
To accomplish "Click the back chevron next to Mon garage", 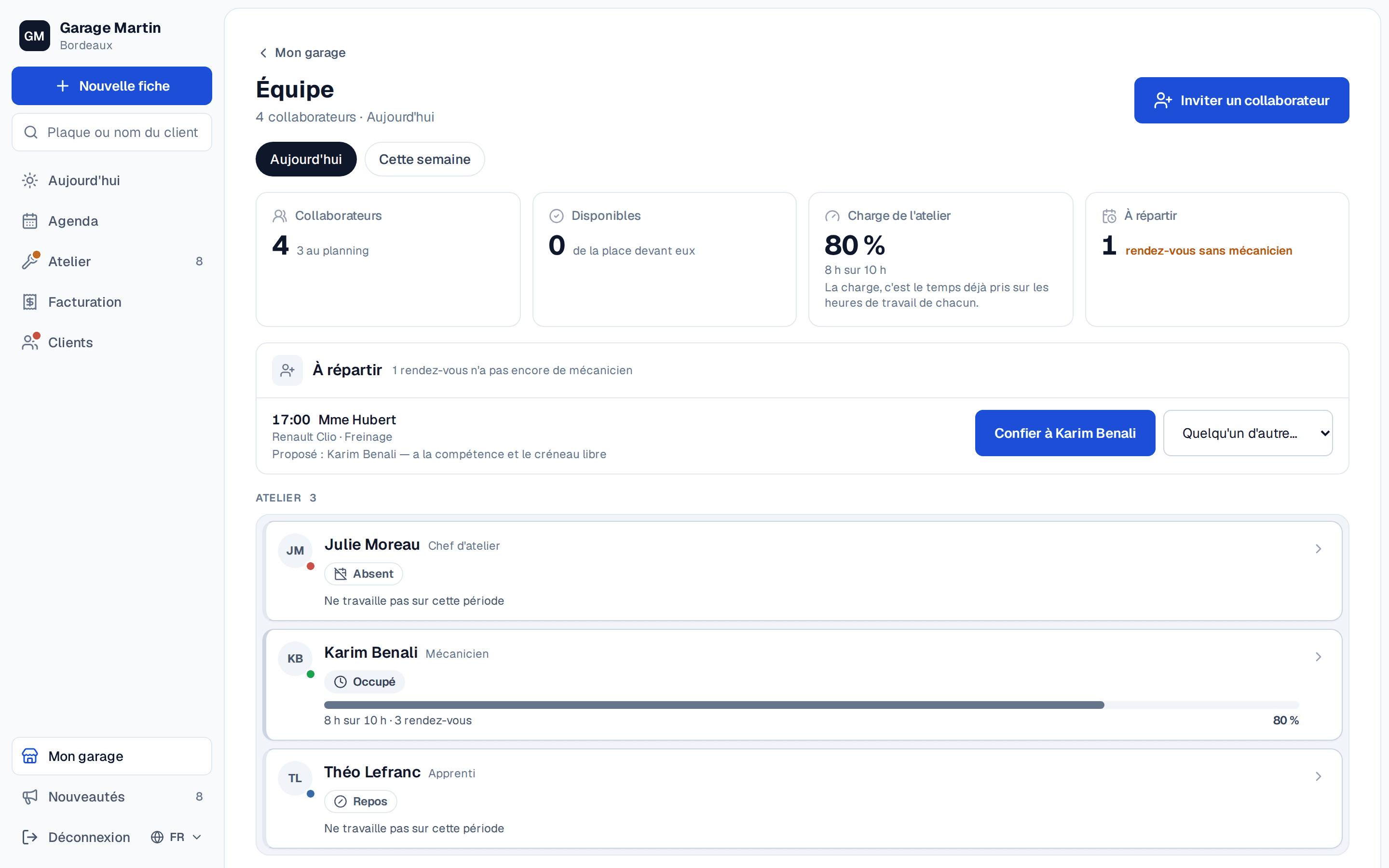I will 263,53.
